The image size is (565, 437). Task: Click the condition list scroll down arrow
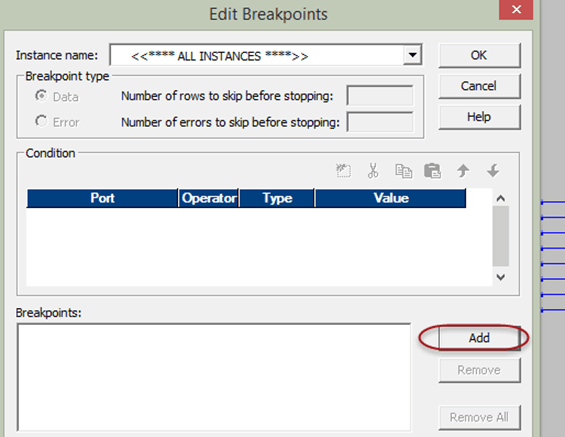pyautogui.click(x=501, y=277)
